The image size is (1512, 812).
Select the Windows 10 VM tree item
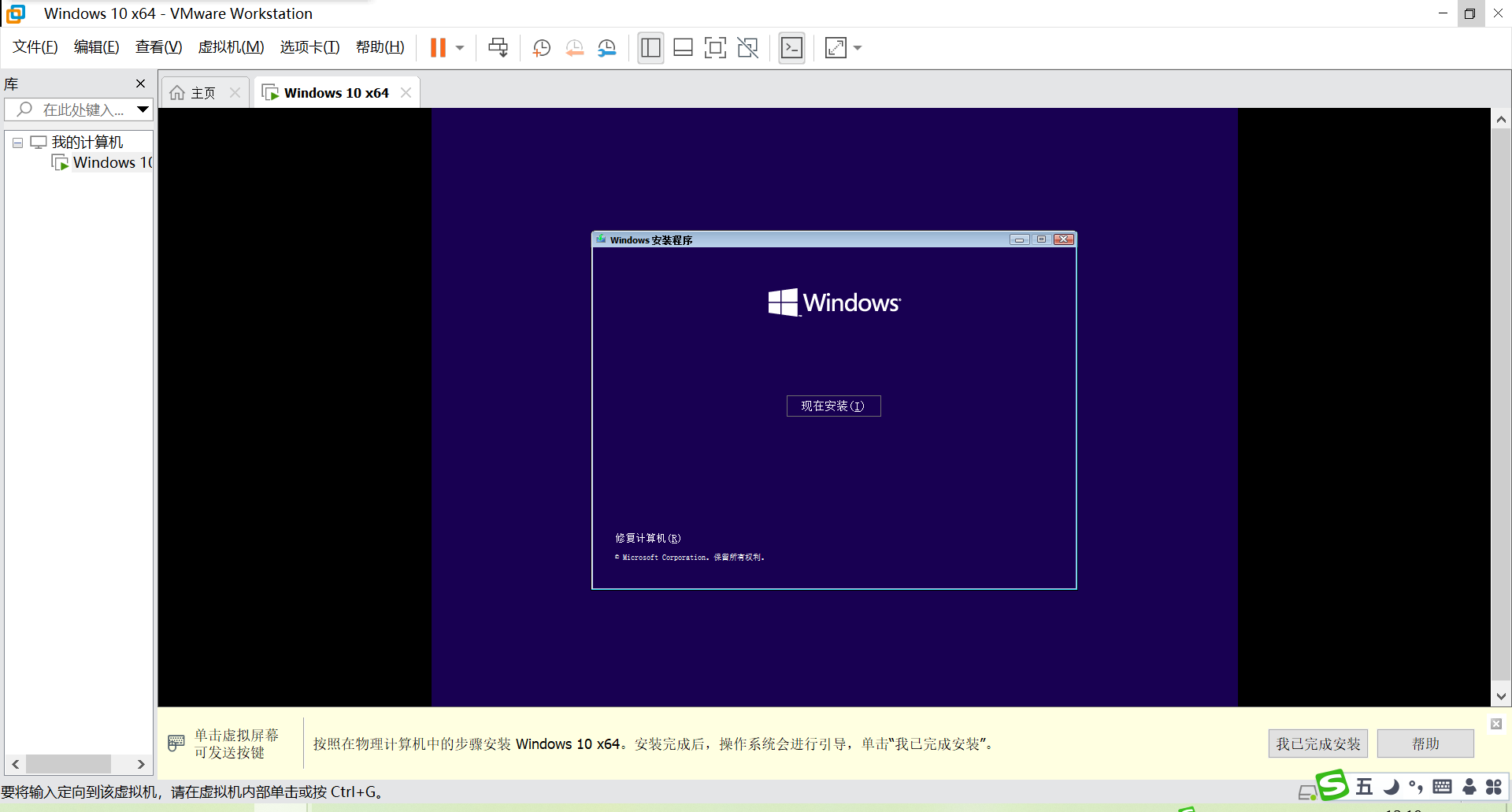coord(113,163)
